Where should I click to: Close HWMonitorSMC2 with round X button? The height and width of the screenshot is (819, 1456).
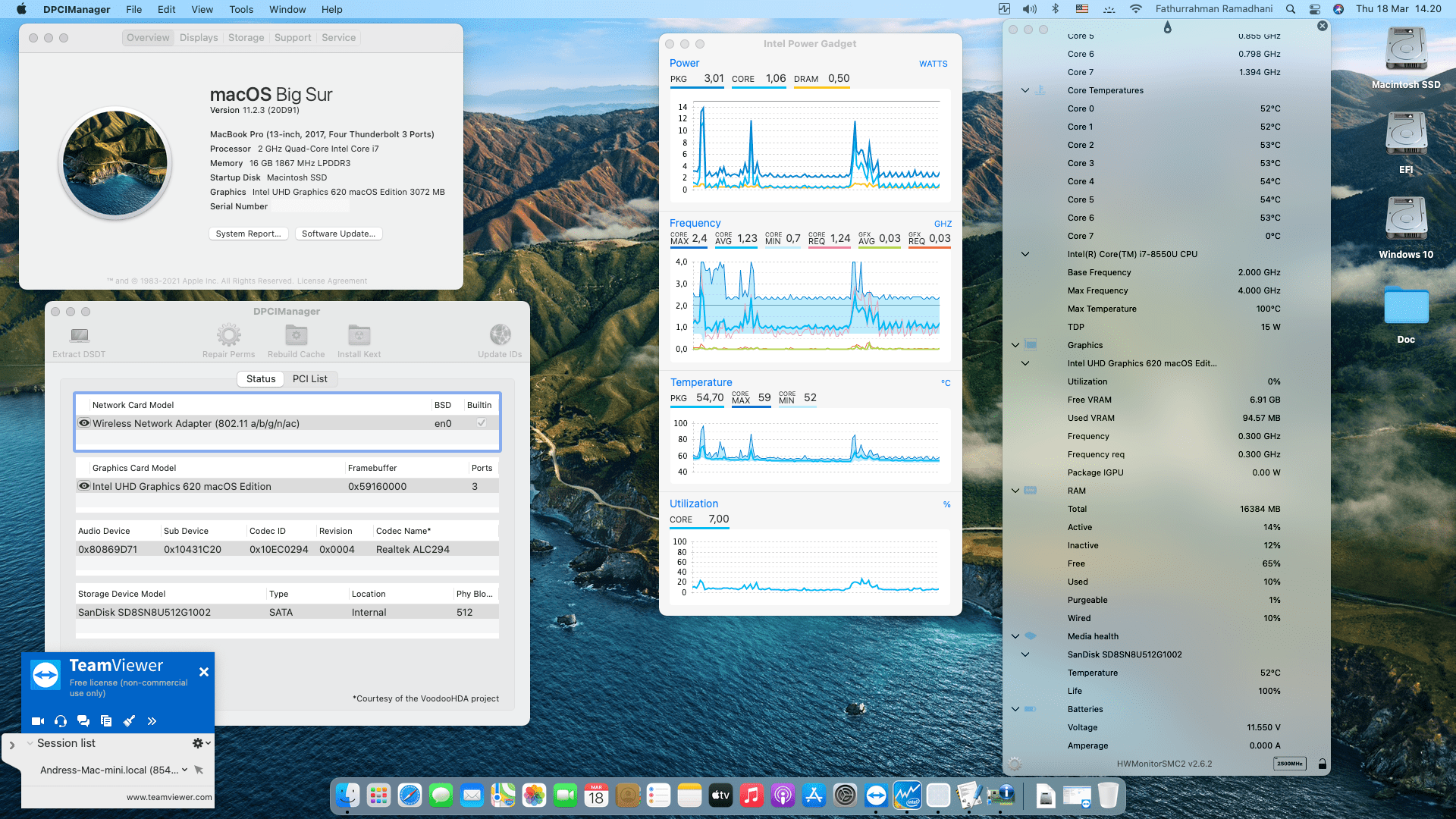1323,26
